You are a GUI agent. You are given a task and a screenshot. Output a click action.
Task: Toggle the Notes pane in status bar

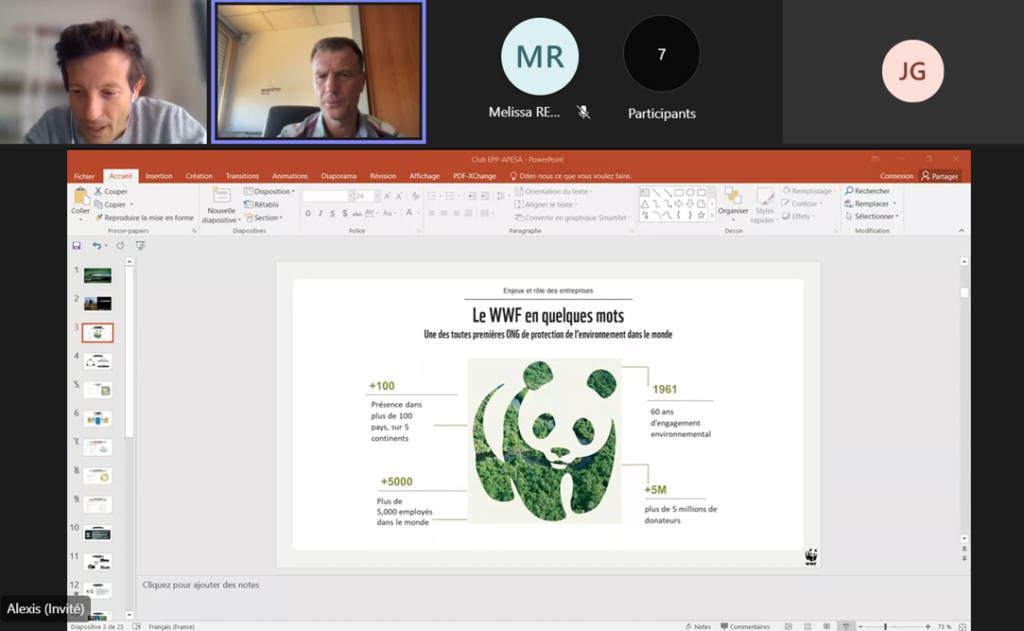click(x=697, y=626)
